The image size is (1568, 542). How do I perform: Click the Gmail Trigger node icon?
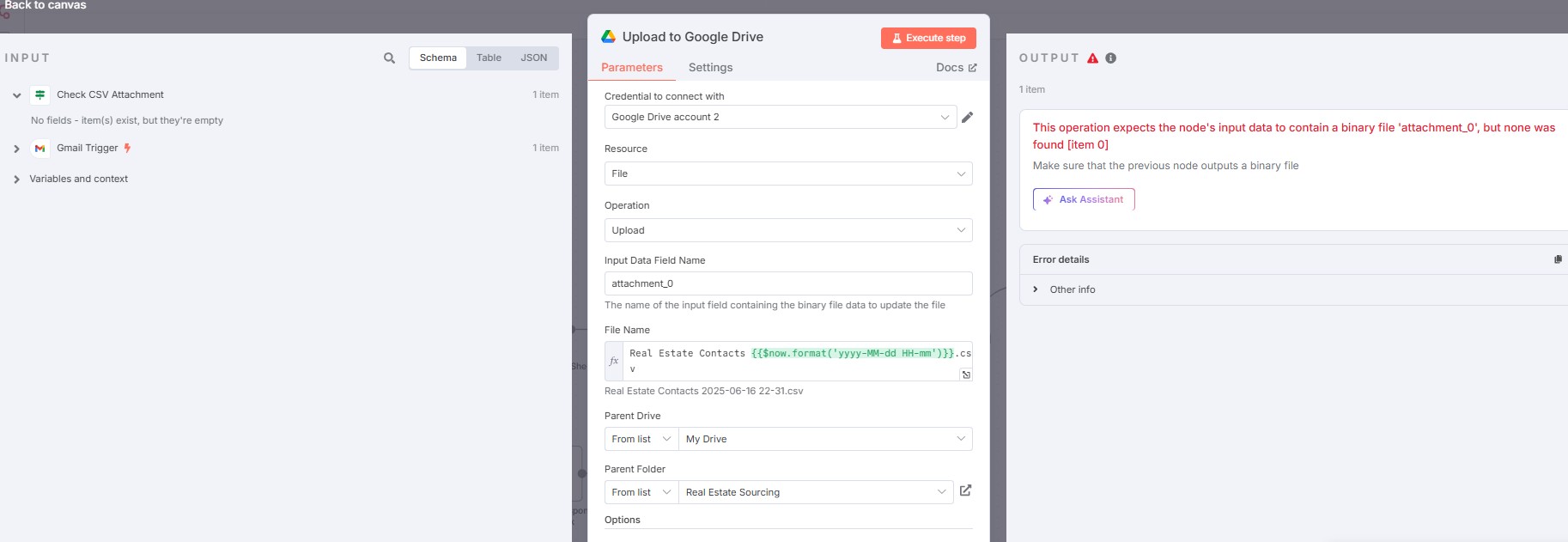[40, 149]
